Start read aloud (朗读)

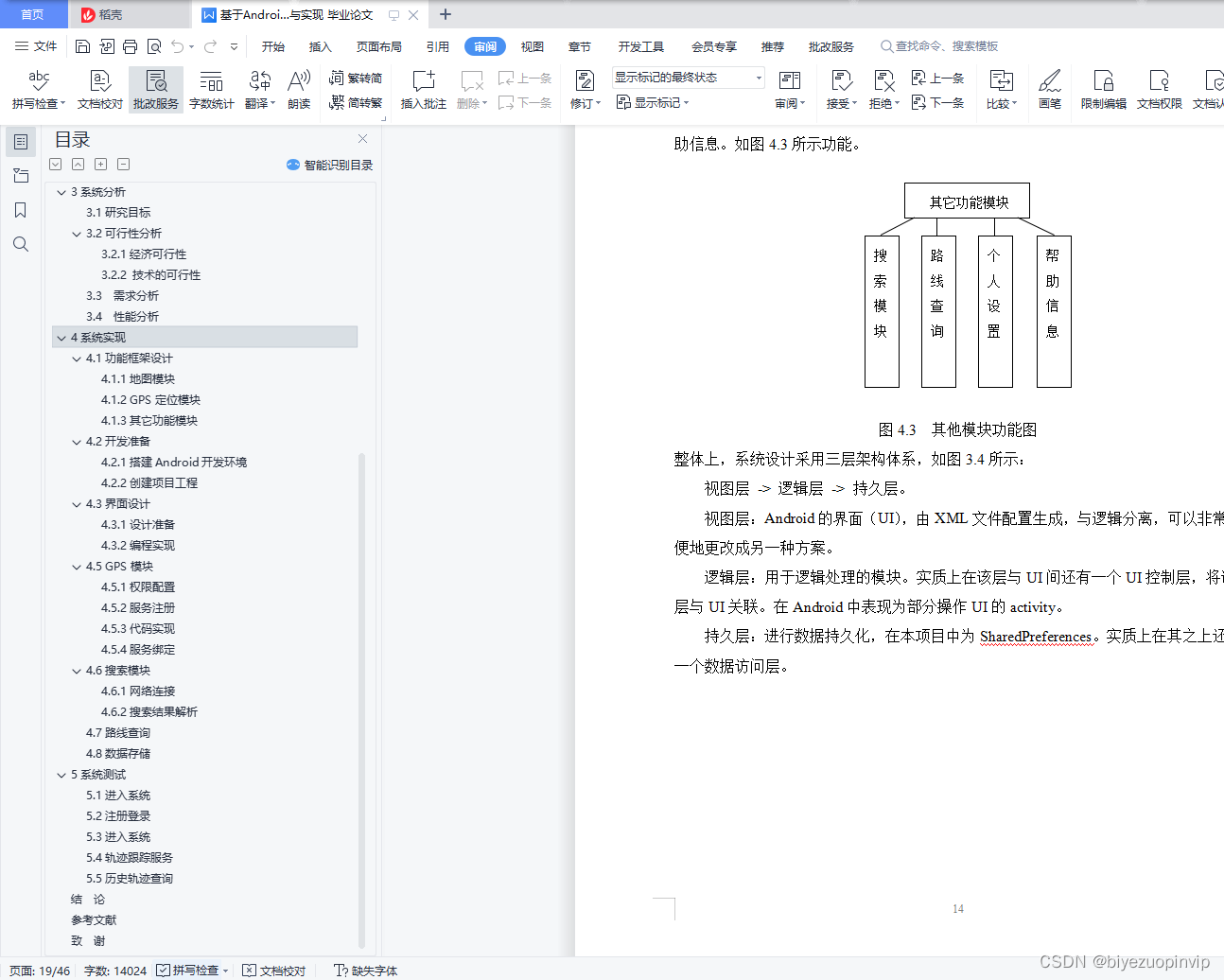(x=299, y=90)
